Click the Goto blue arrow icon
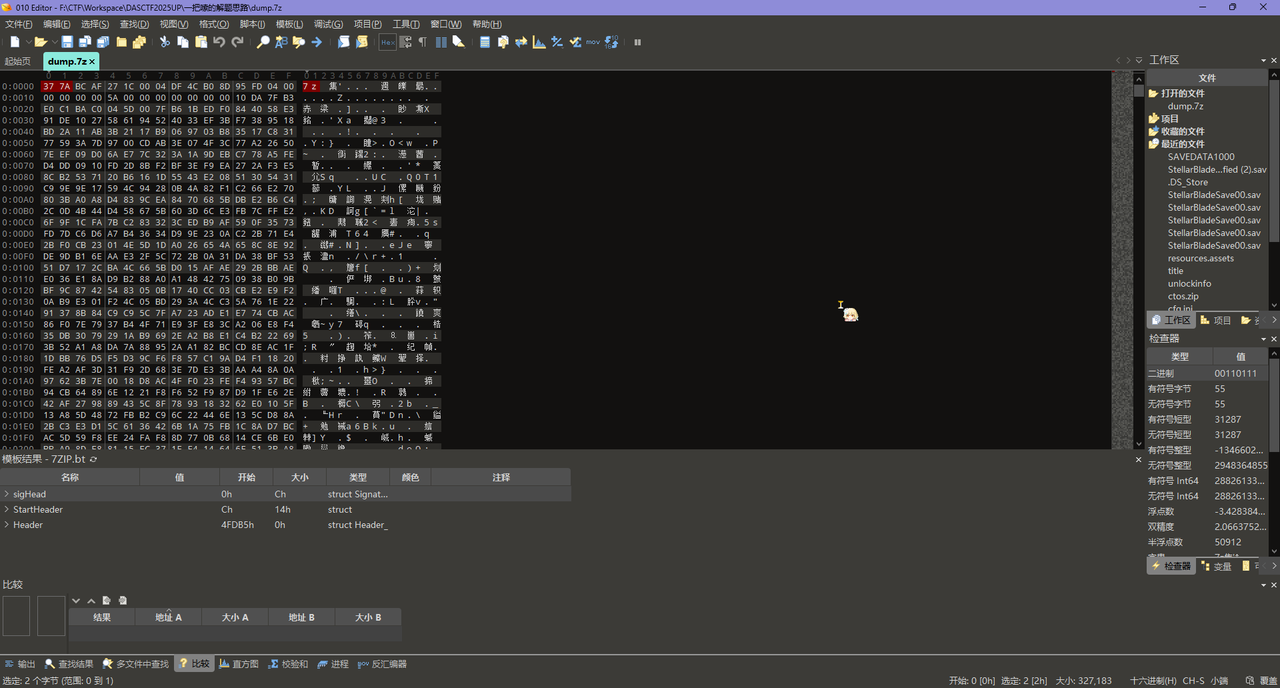 coord(317,42)
